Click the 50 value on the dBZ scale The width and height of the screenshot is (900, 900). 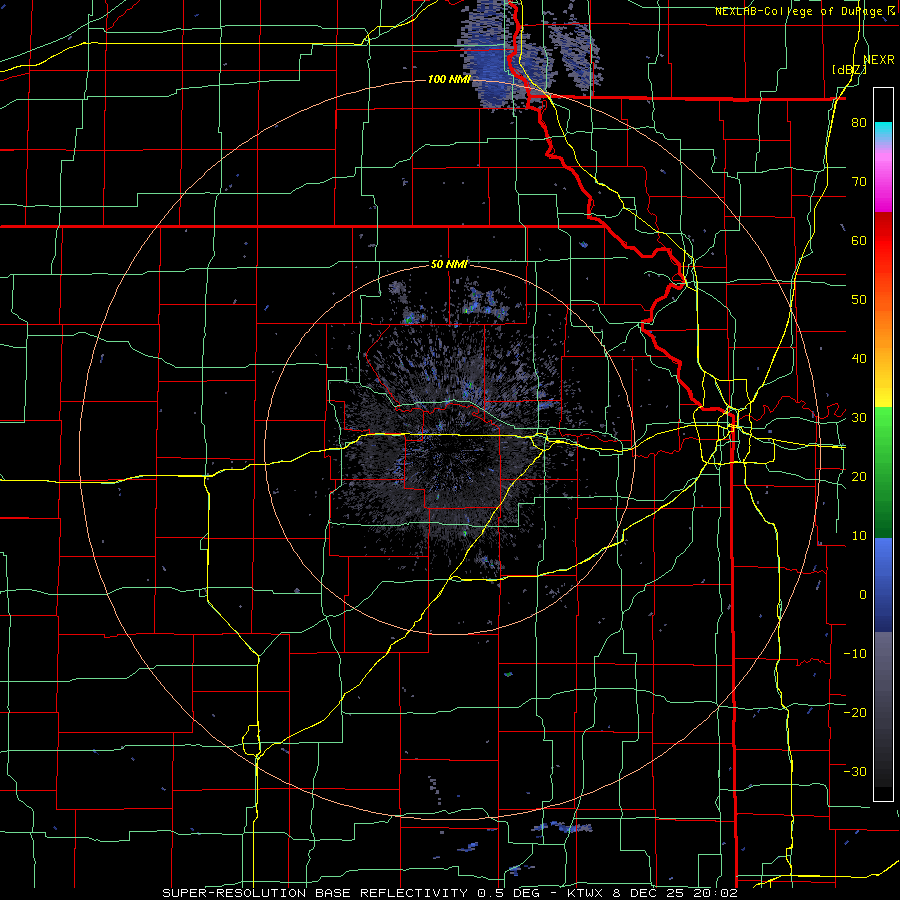pyautogui.click(x=859, y=300)
